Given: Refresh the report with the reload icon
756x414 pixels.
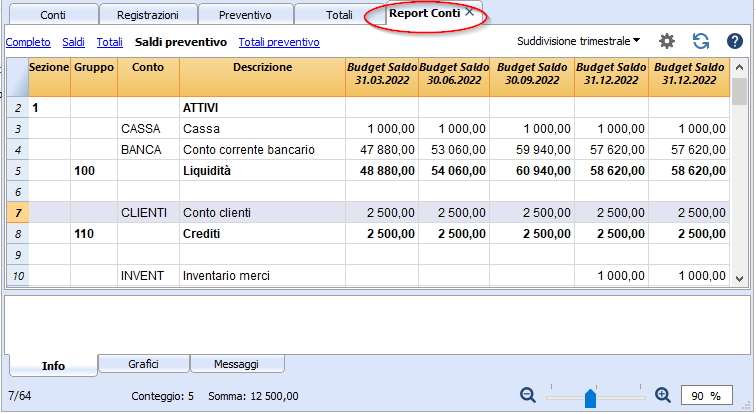Looking at the screenshot, I should [x=701, y=41].
